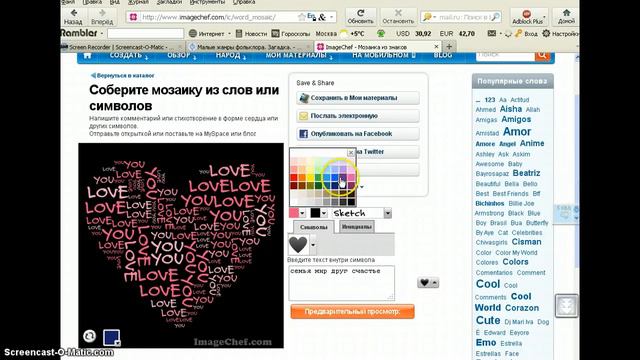Click Rambler Гороскопы toolbar item
The image size is (640, 360).
tap(291, 33)
